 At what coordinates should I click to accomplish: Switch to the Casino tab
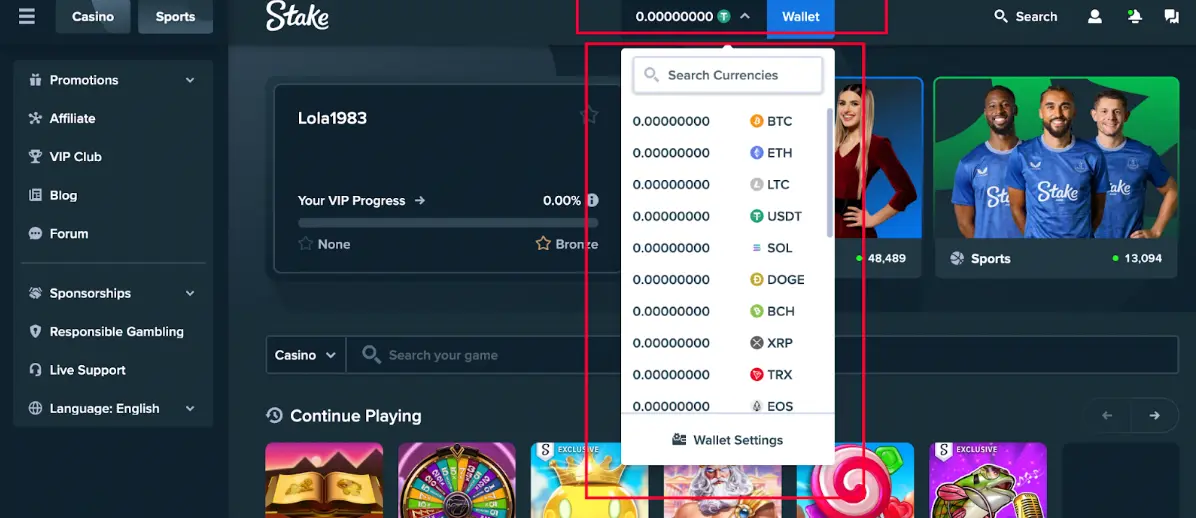[93, 17]
